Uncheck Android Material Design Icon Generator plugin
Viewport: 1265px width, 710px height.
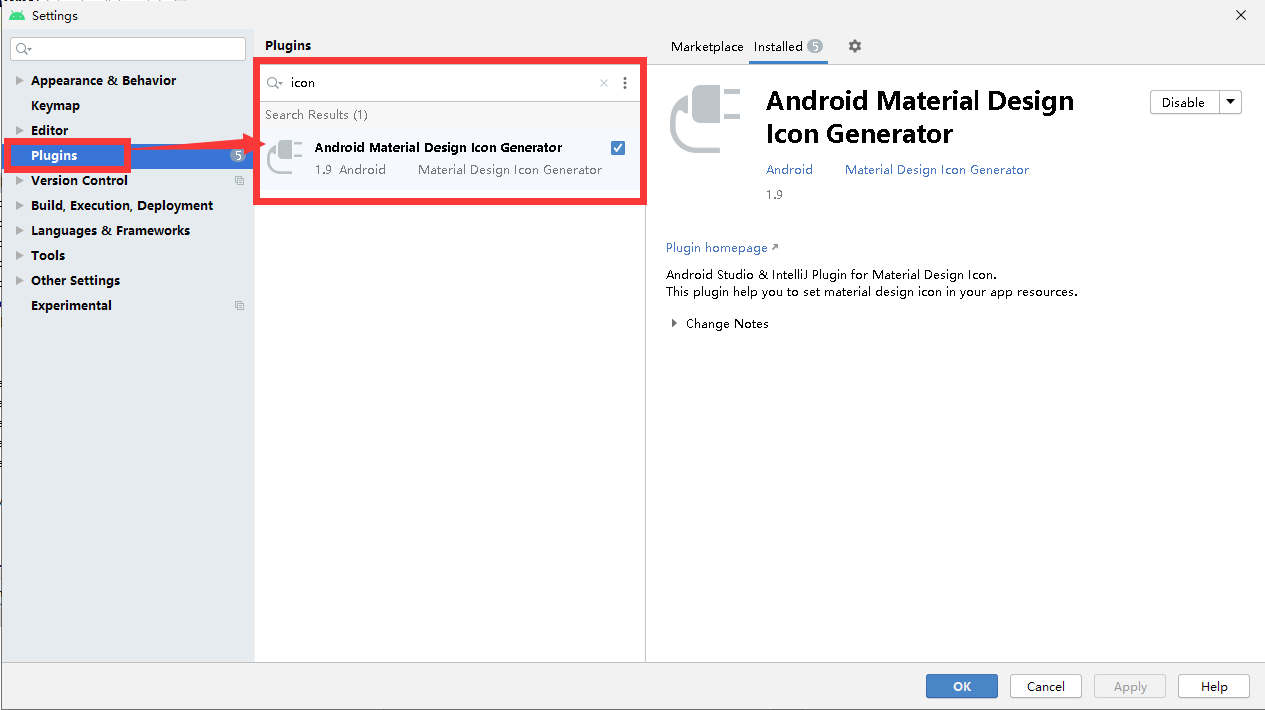tap(618, 148)
